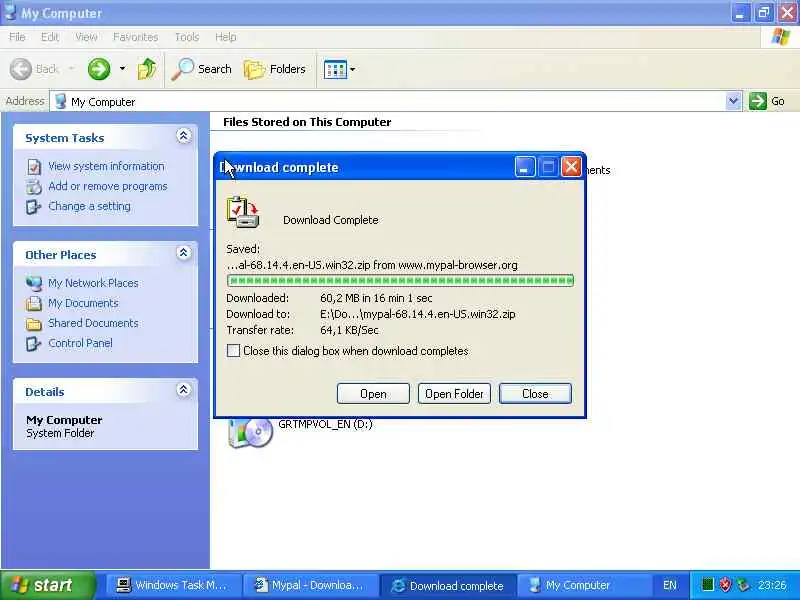Click the EN language indicator

click(x=669, y=585)
